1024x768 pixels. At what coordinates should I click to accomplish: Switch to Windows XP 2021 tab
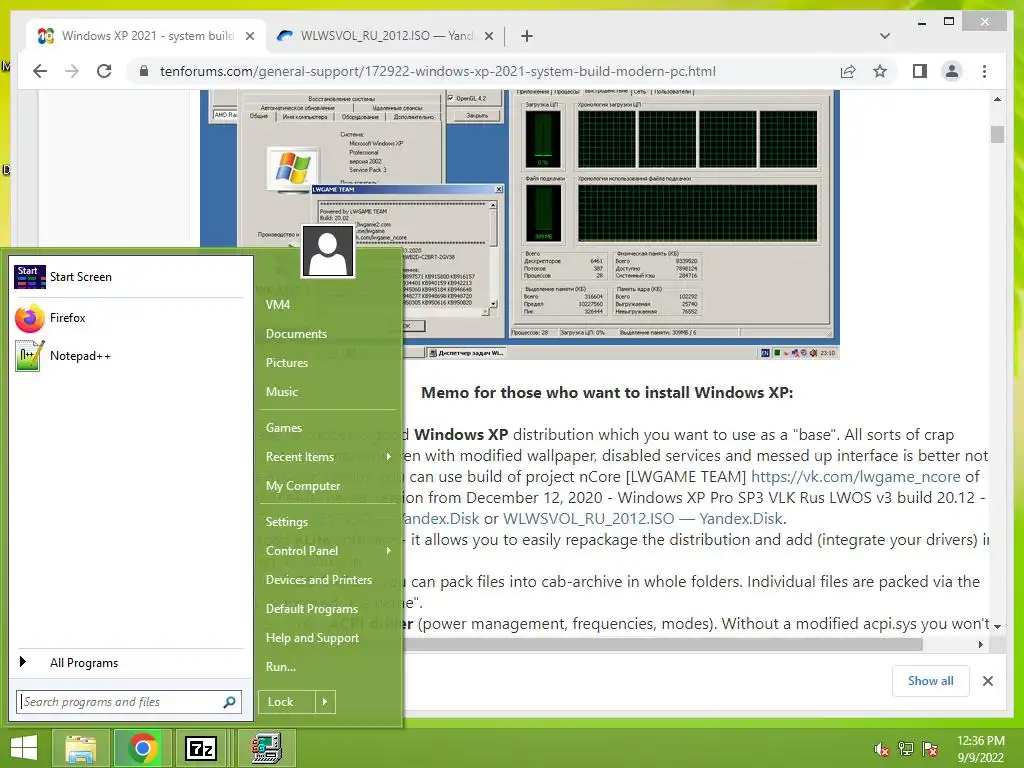click(147, 36)
